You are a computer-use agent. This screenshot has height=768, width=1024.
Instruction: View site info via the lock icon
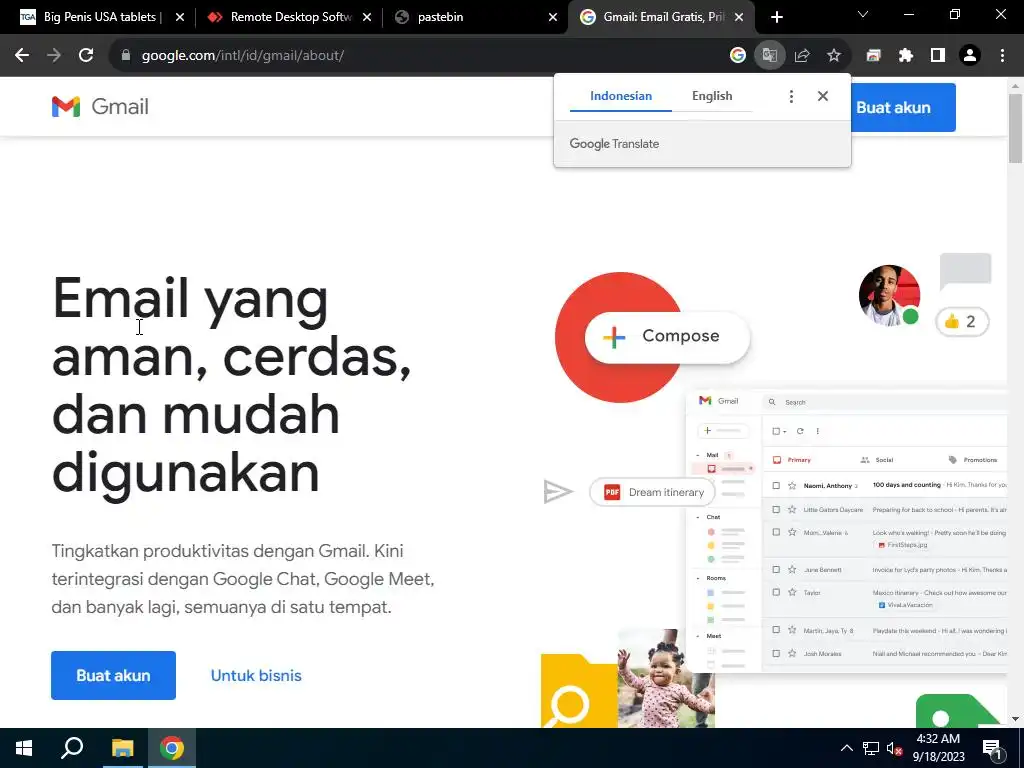pyautogui.click(x=126, y=56)
